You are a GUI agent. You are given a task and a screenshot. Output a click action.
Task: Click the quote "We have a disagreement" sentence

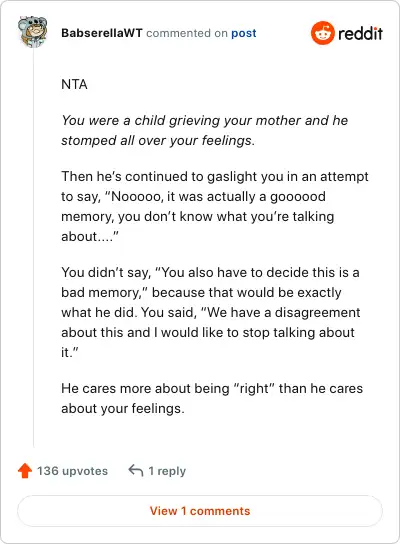[x=211, y=332]
